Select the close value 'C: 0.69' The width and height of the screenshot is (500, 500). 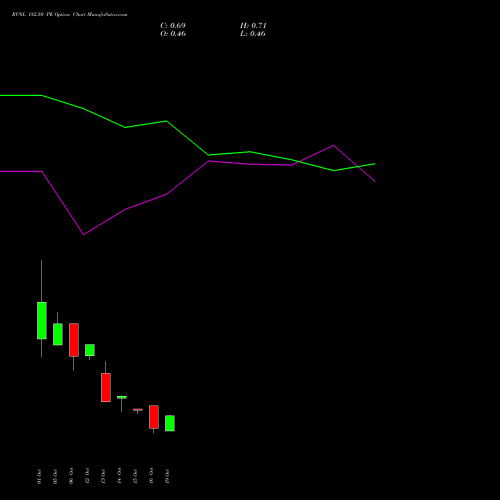click(173, 26)
